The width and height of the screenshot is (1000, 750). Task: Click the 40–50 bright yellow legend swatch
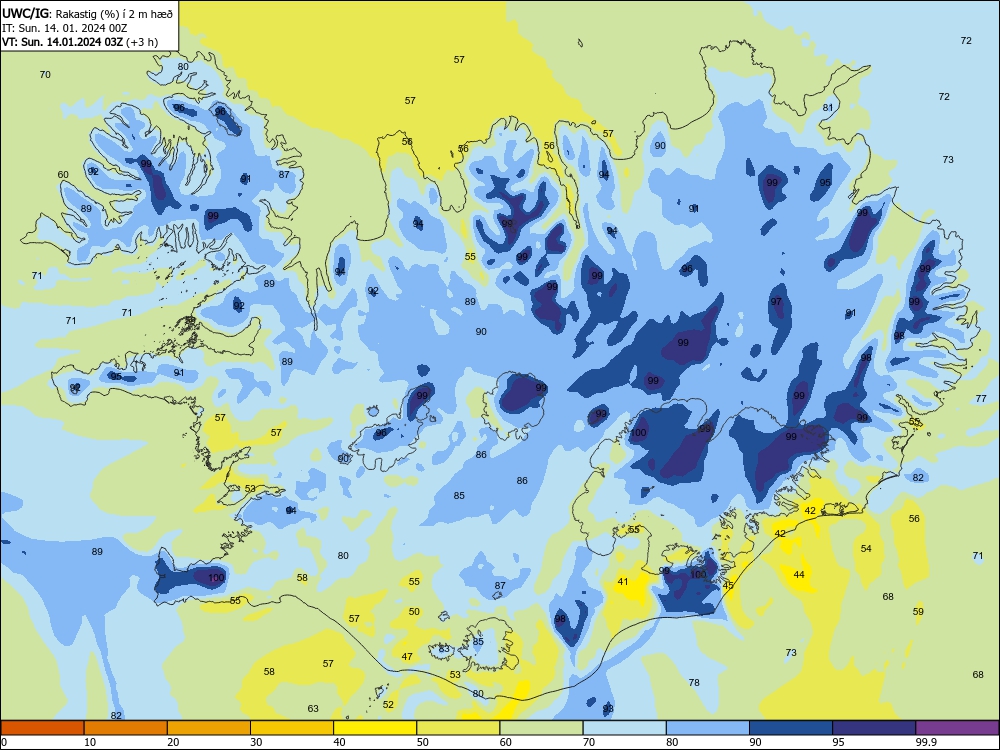click(x=375, y=728)
